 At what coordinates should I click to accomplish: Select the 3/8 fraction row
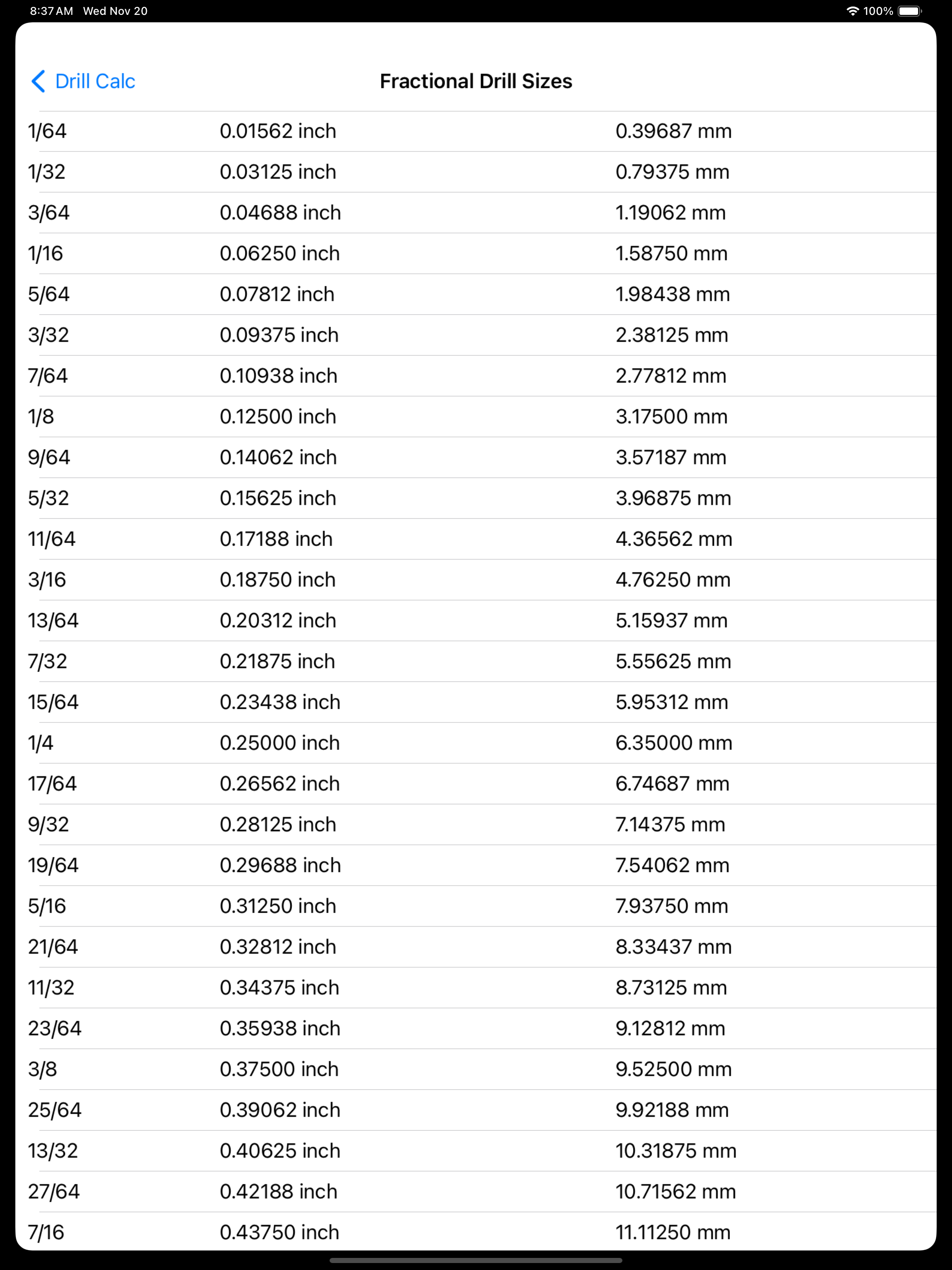(x=476, y=1069)
